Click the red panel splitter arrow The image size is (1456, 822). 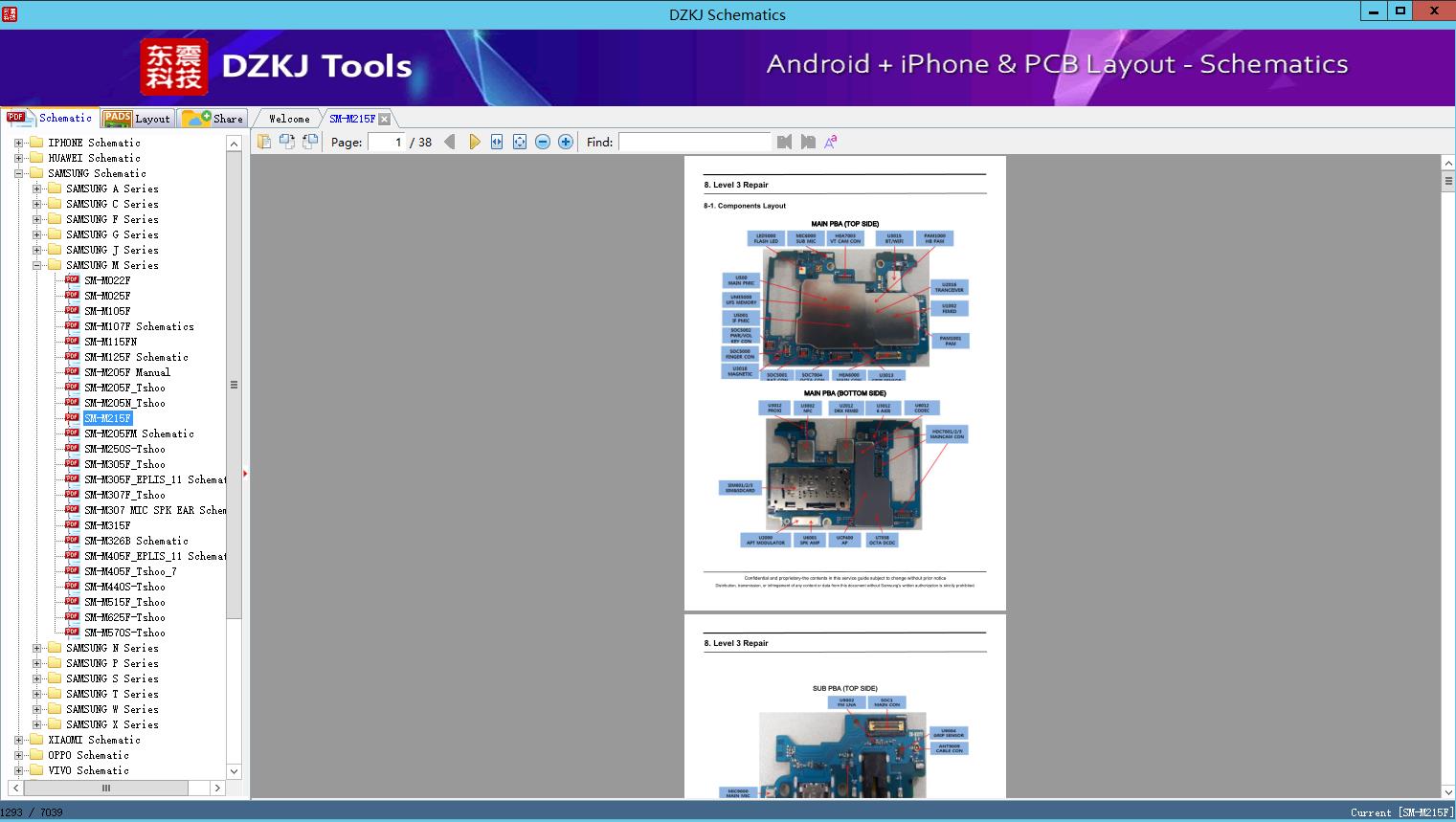coord(245,473)
